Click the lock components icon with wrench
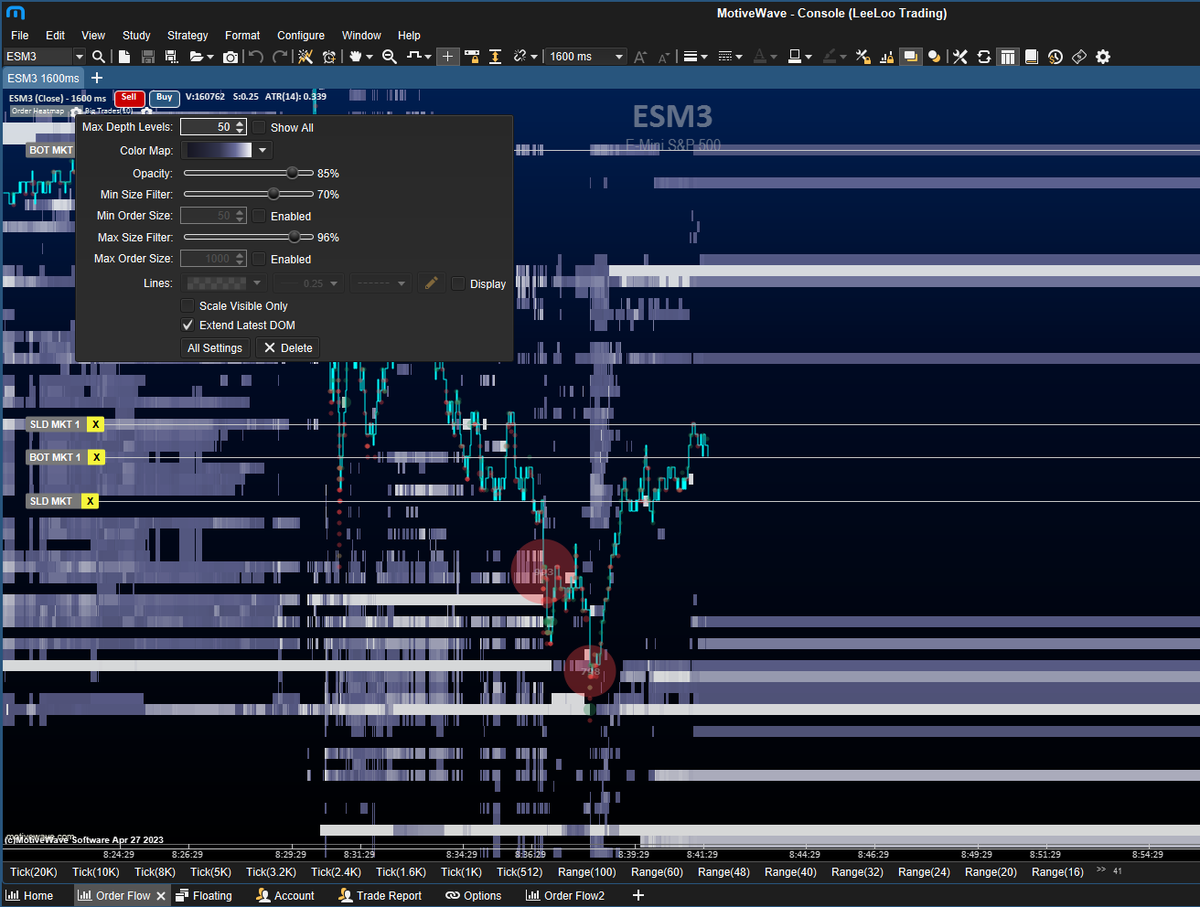 point(863,57)
